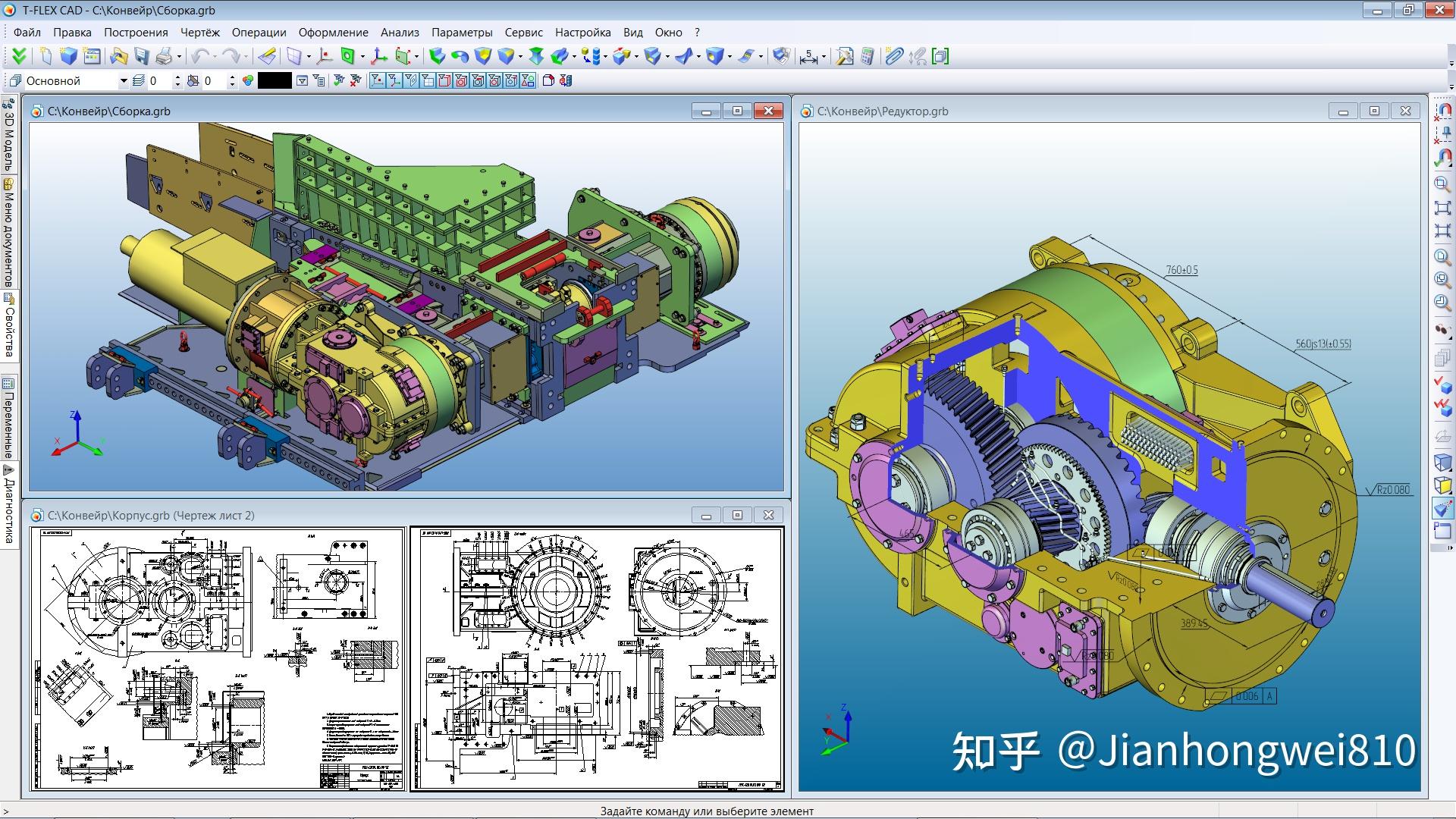Expand the print options dropdown arrow
The image size is (1456, 819).
[x=179, y=55]
